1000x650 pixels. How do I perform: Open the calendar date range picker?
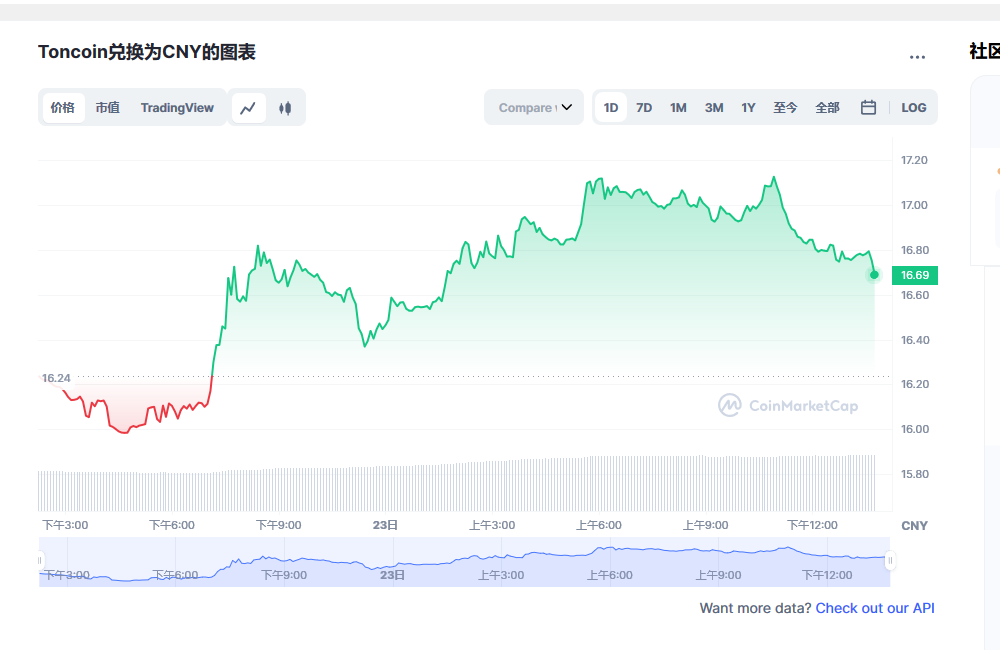pyautogui.click(x=868, y=108)
